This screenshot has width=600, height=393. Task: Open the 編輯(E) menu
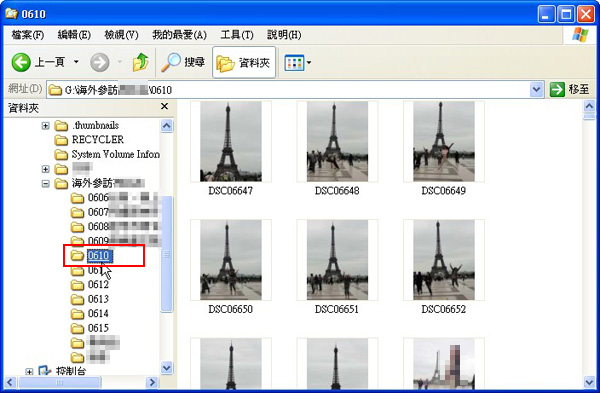coord(74,35)
